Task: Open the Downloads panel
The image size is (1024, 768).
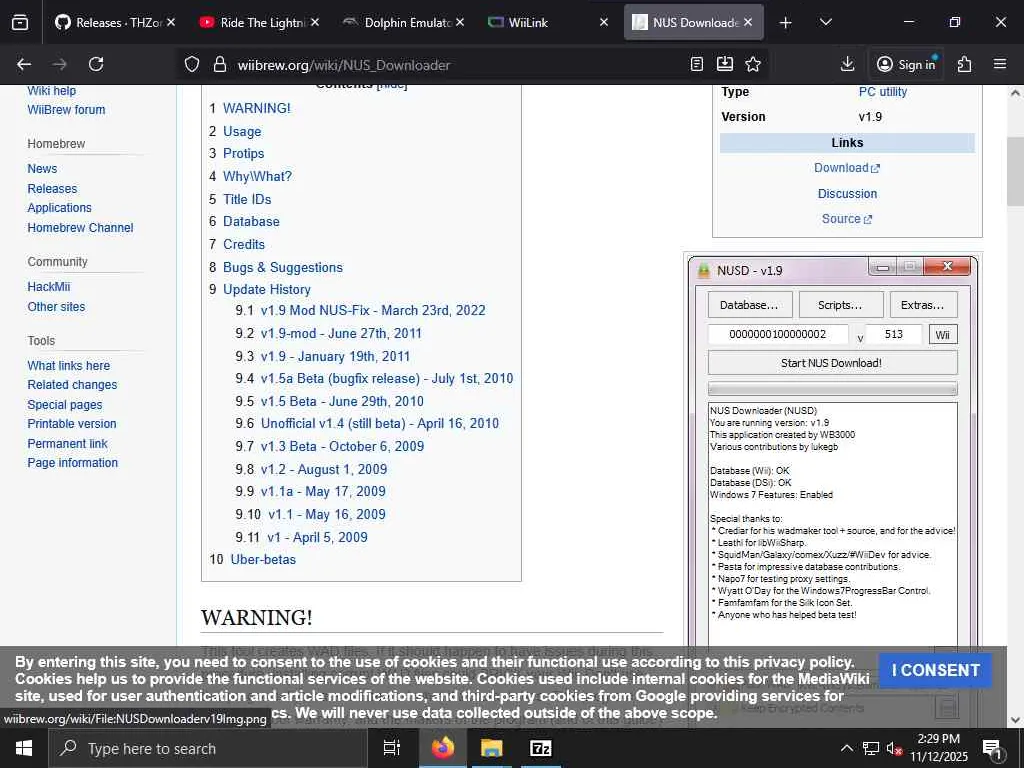Action: [x=847, y=64]
